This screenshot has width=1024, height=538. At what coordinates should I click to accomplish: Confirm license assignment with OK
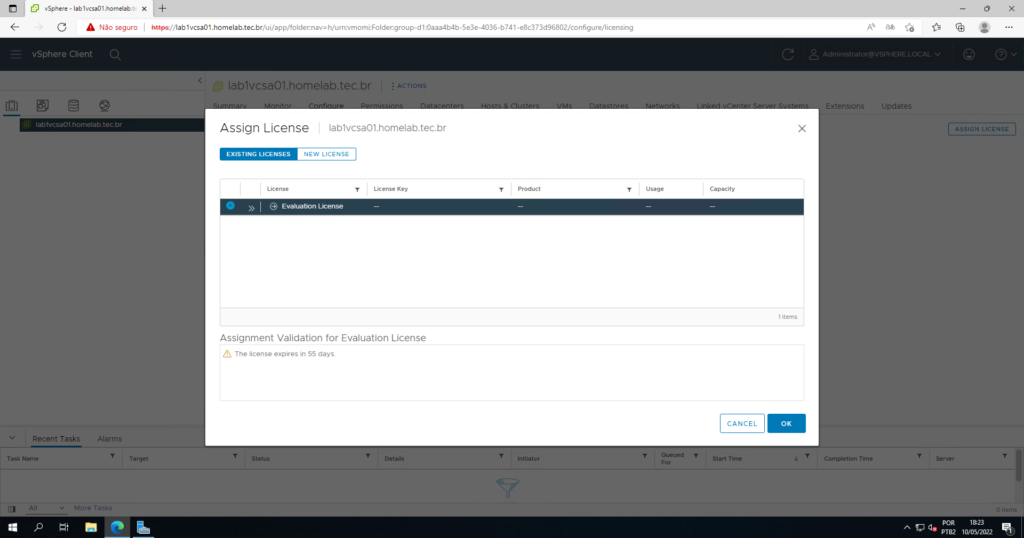786,424
